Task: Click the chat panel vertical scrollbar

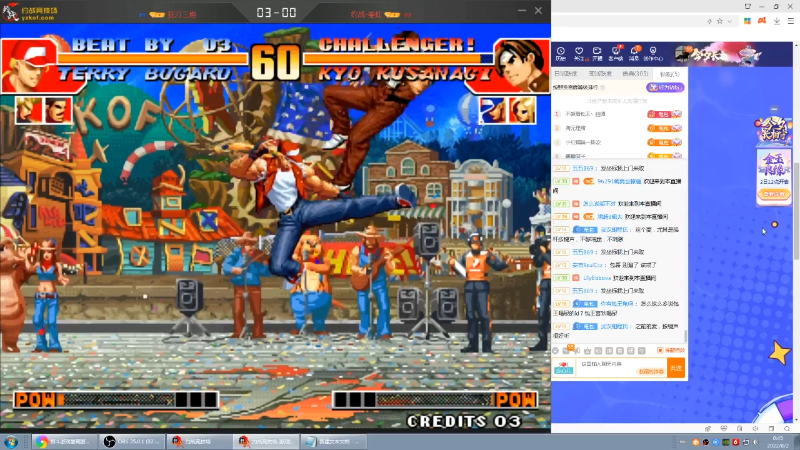Action: point(686,336)
